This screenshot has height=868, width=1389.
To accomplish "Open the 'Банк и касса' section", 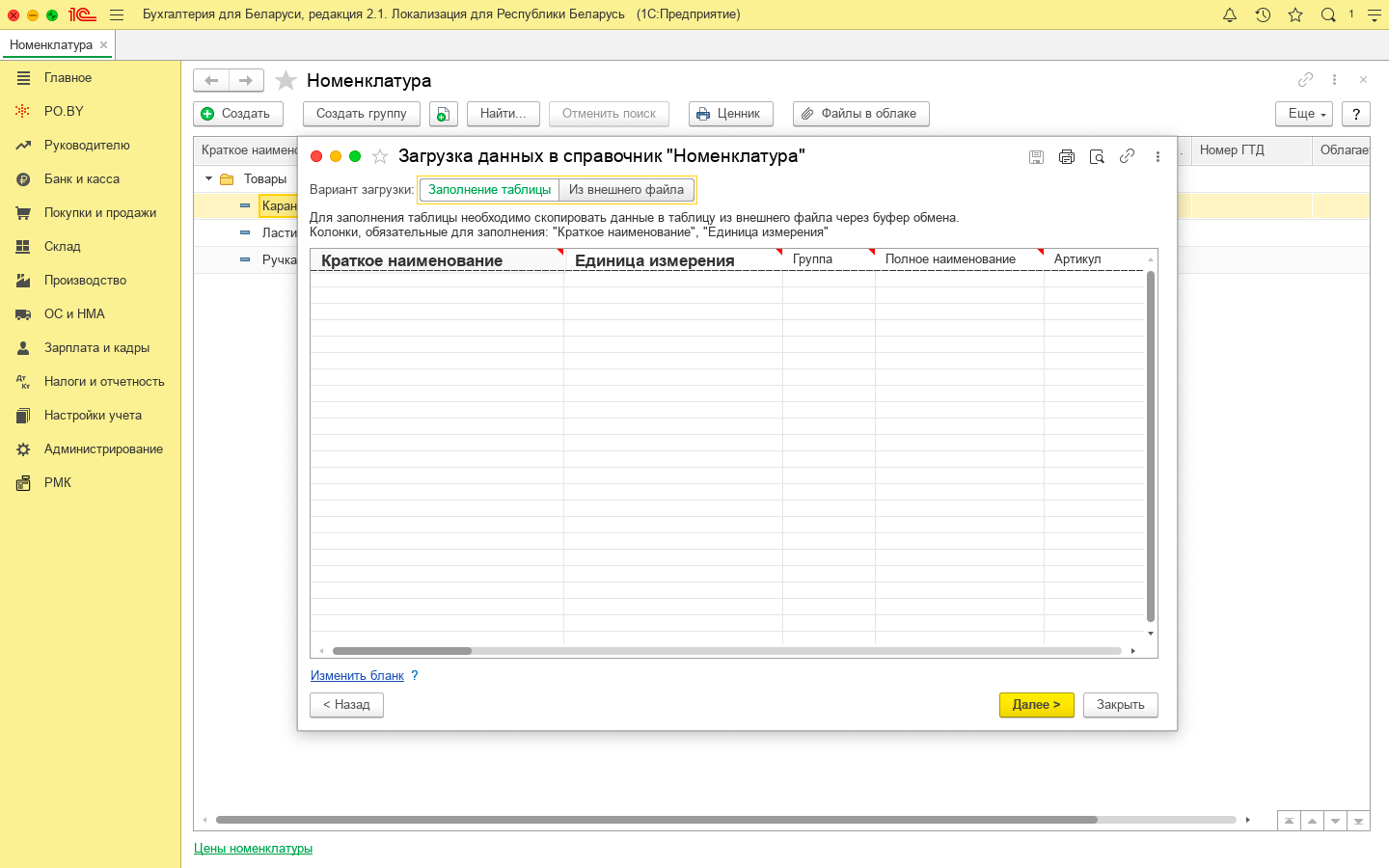I will 82,179.
